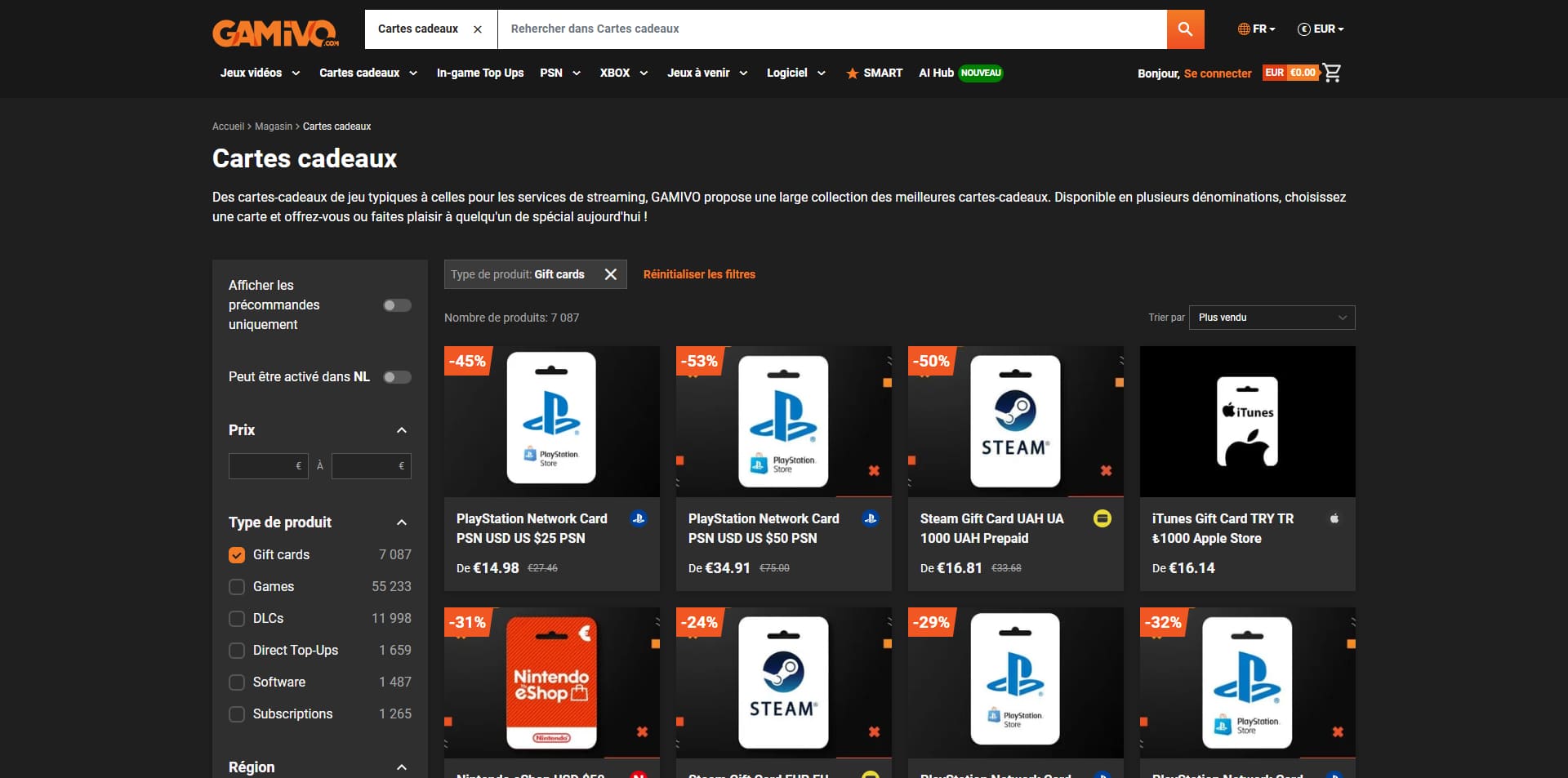Image resolution: width=1568 pixels, height=778 pixels.
Task: Remove the Gift cards filter chip
Action: coord(610,274)
